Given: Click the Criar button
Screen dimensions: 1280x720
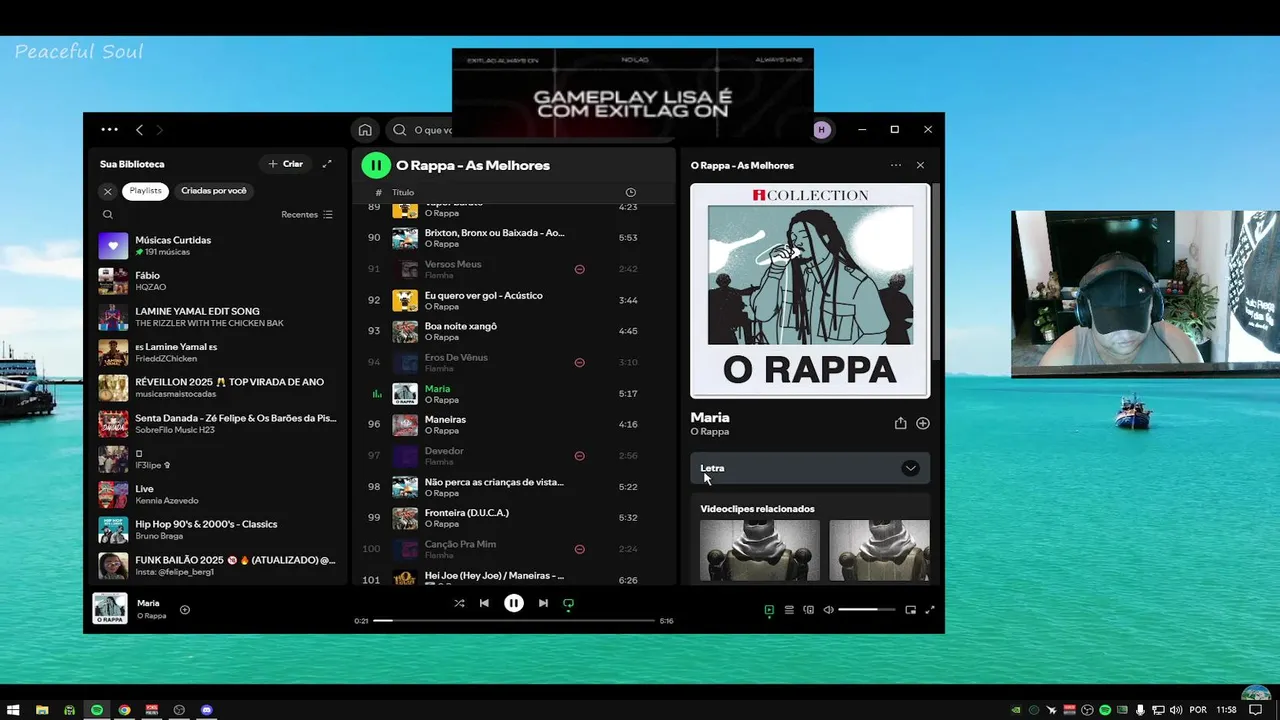Looking at the screenshot, I should [x=284, y=164].
